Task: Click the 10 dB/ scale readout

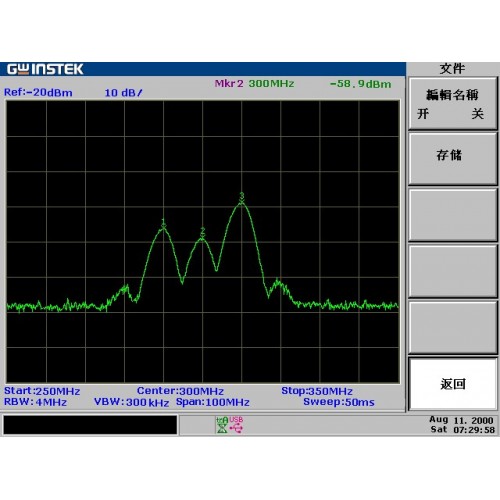Action: pyautogui.click(x=123, y=93)
